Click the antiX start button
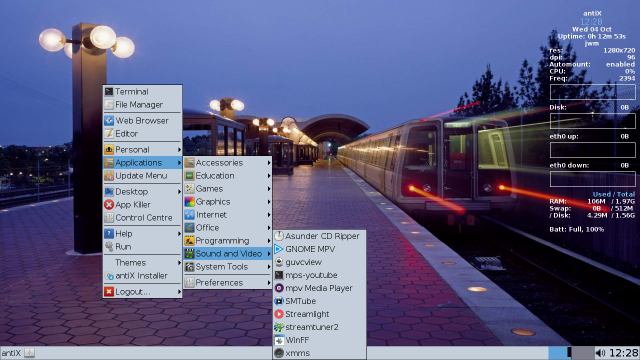 [x=11, y=353]
